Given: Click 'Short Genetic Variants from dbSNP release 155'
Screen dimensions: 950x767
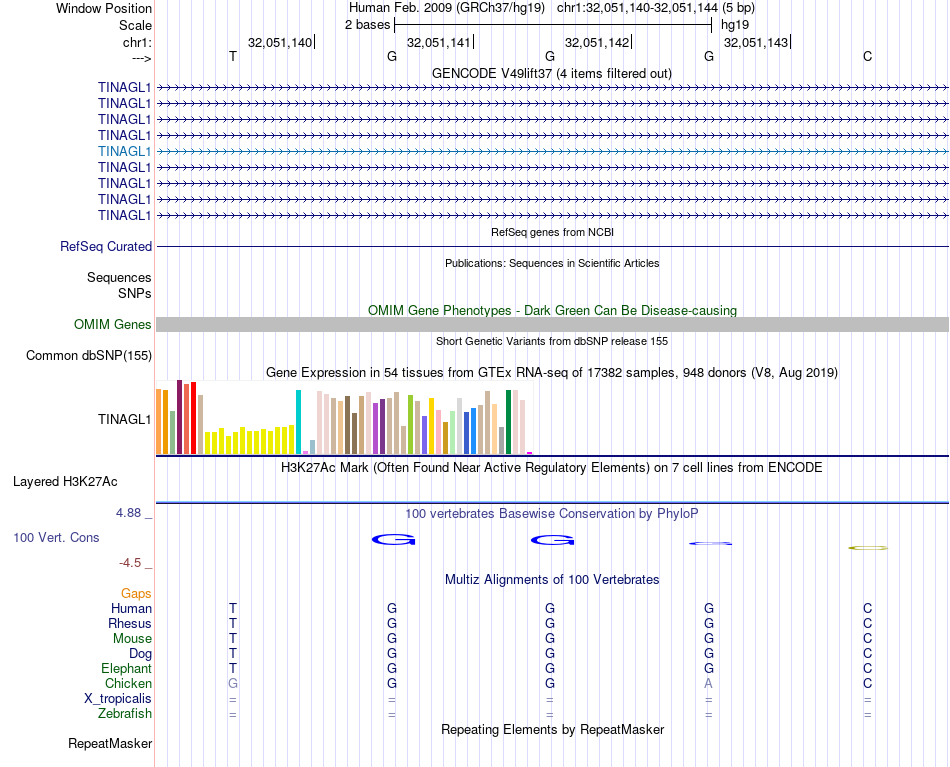Looking at the screenshot, I should coord(552,341).
